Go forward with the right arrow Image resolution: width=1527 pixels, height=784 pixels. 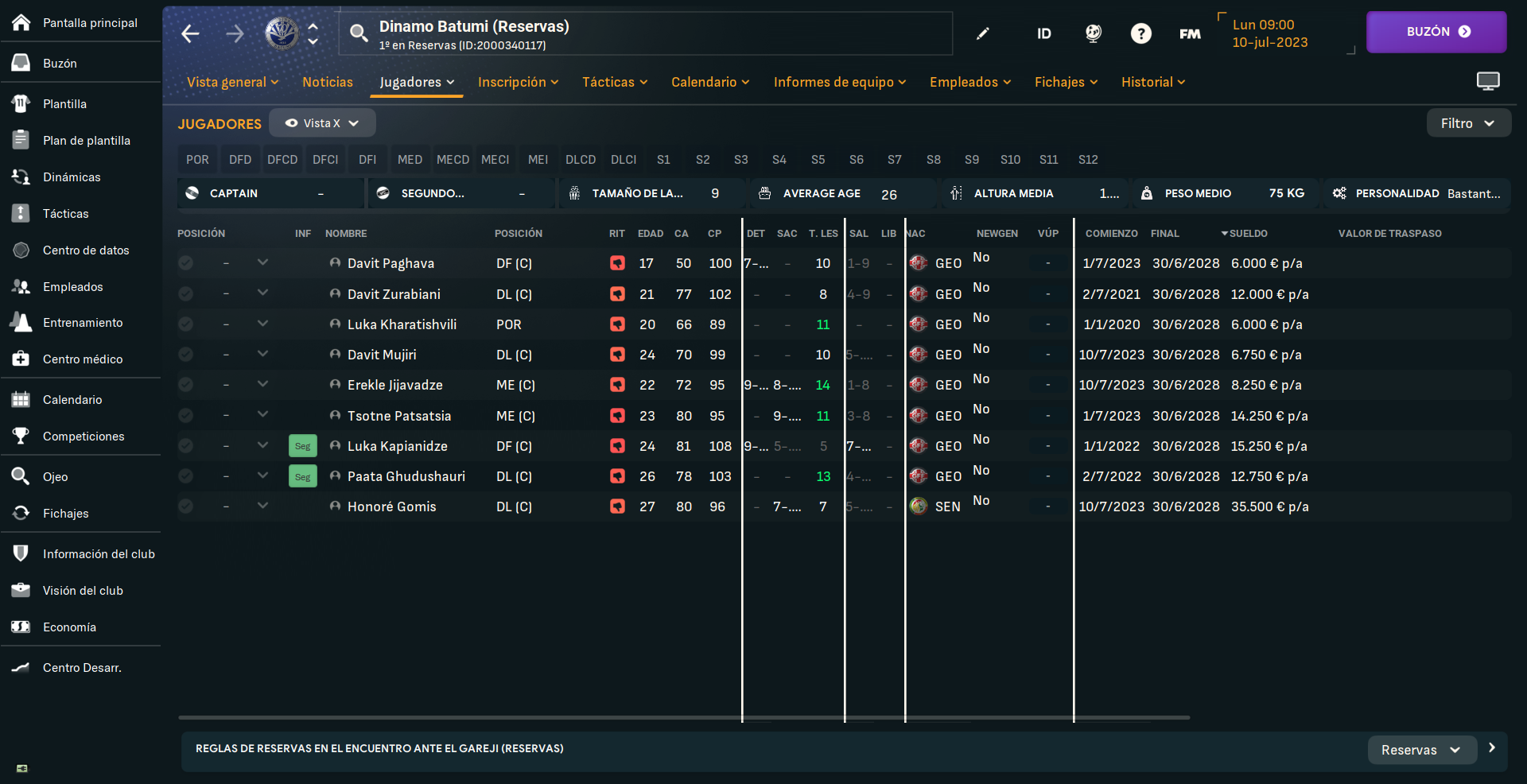click(235, 33)
